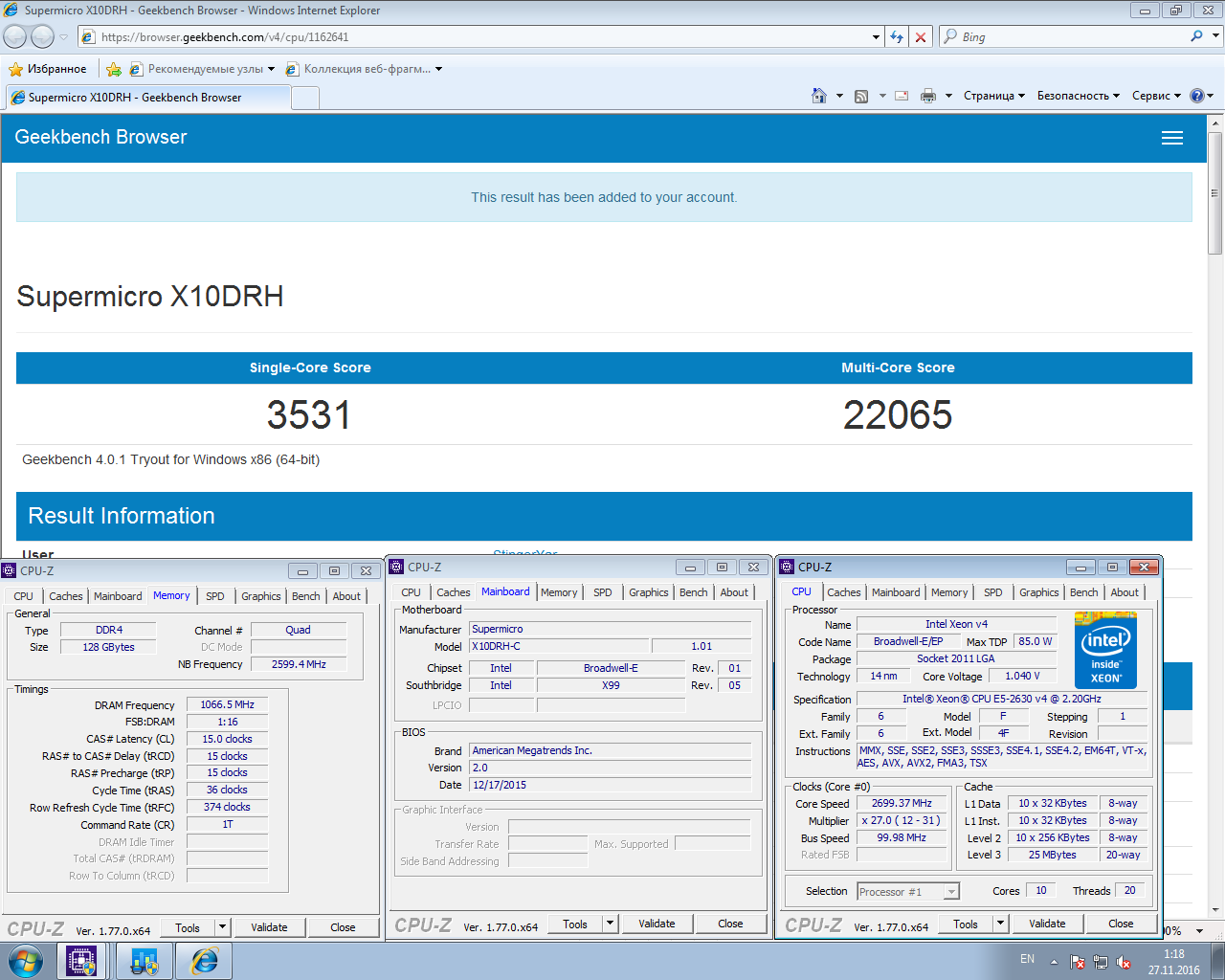Click the Multi-Core score 22065
Screen dimensions: 1225x980
(898, 414)
